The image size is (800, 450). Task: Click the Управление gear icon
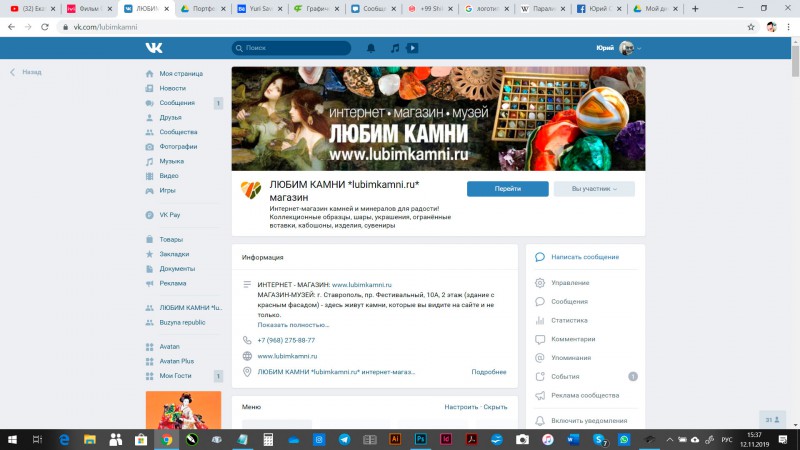[540, 283]
